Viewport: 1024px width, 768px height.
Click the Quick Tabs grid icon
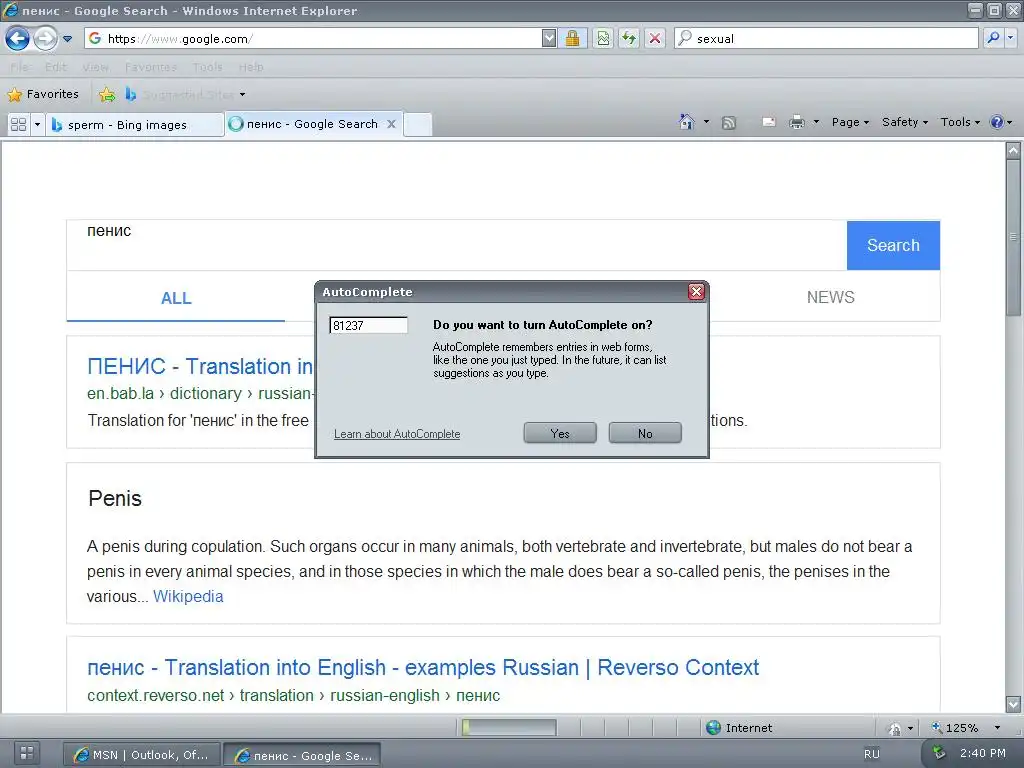pos(19,124)
